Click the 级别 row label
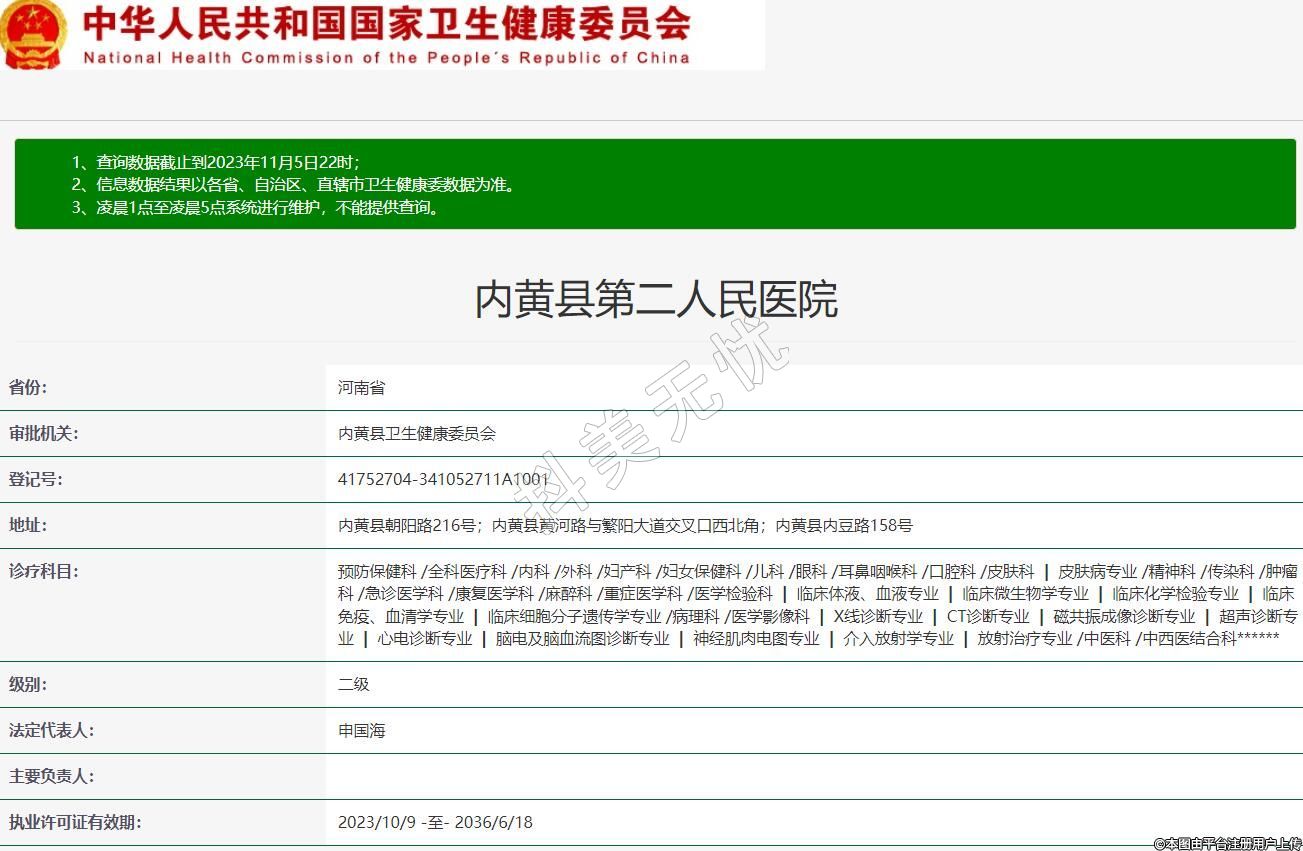Viewport: 1303px width, 851px height. coord(28,685)
